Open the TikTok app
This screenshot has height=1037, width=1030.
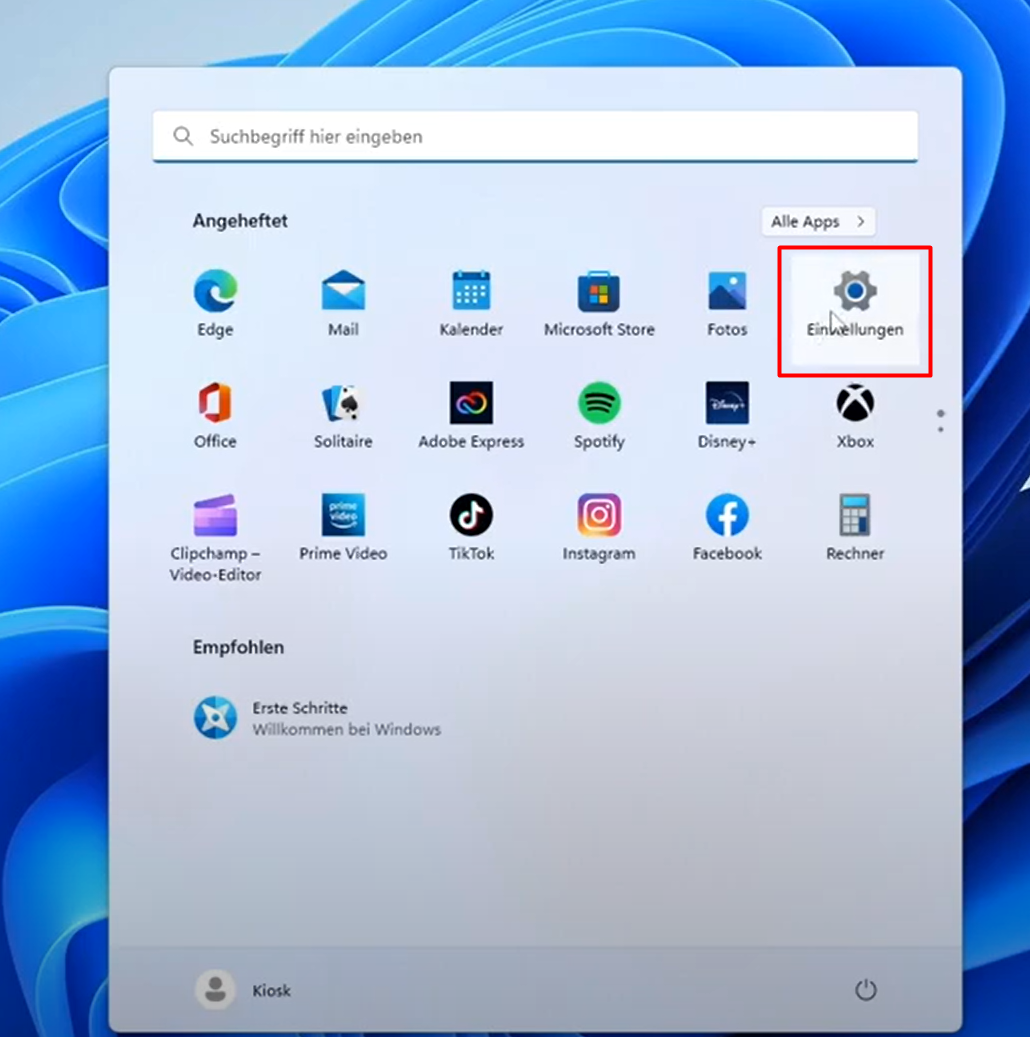coord(471,527)
